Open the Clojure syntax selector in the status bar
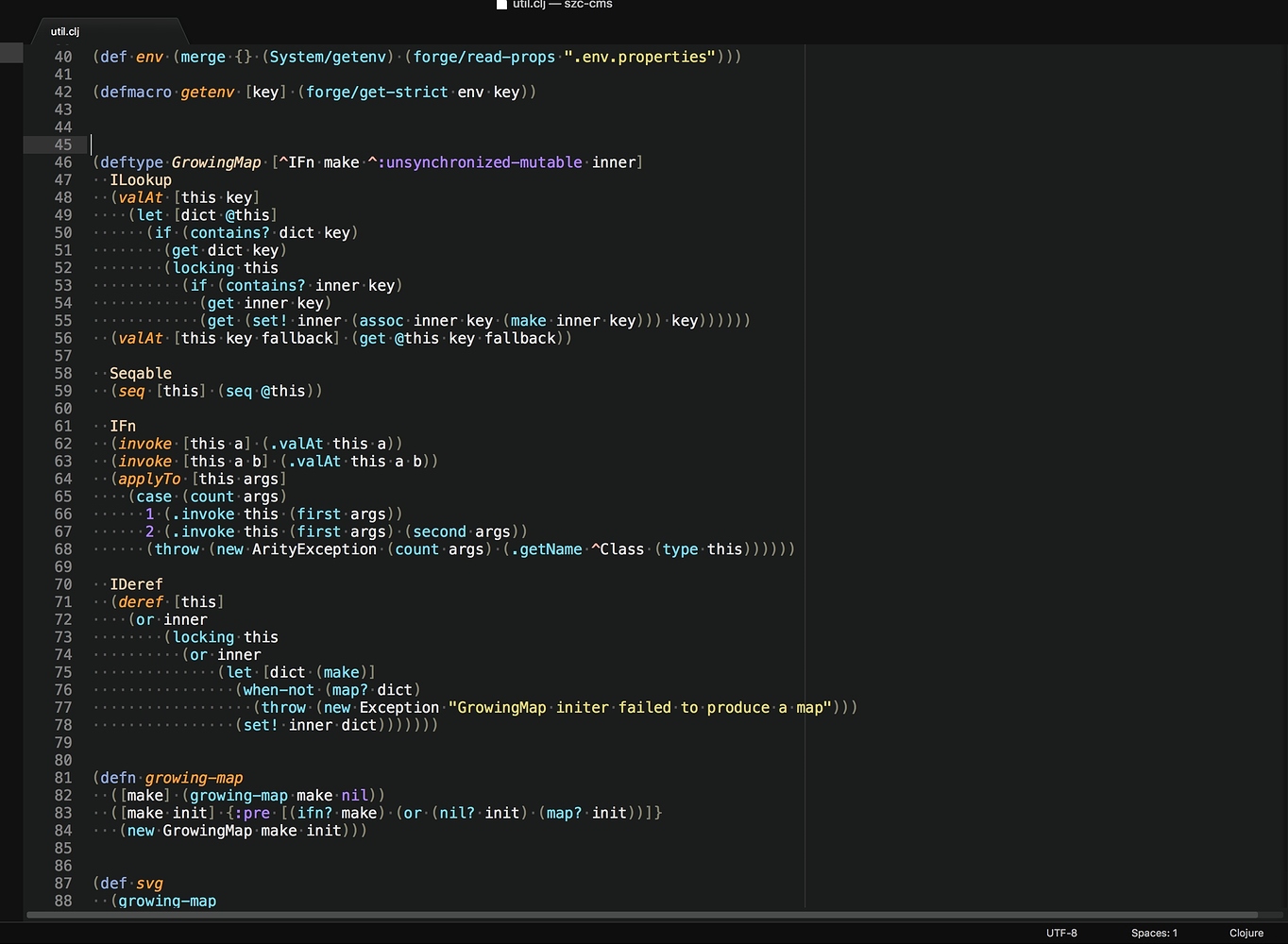Viewport: 1288px width, 944px height. (1246, 933)
